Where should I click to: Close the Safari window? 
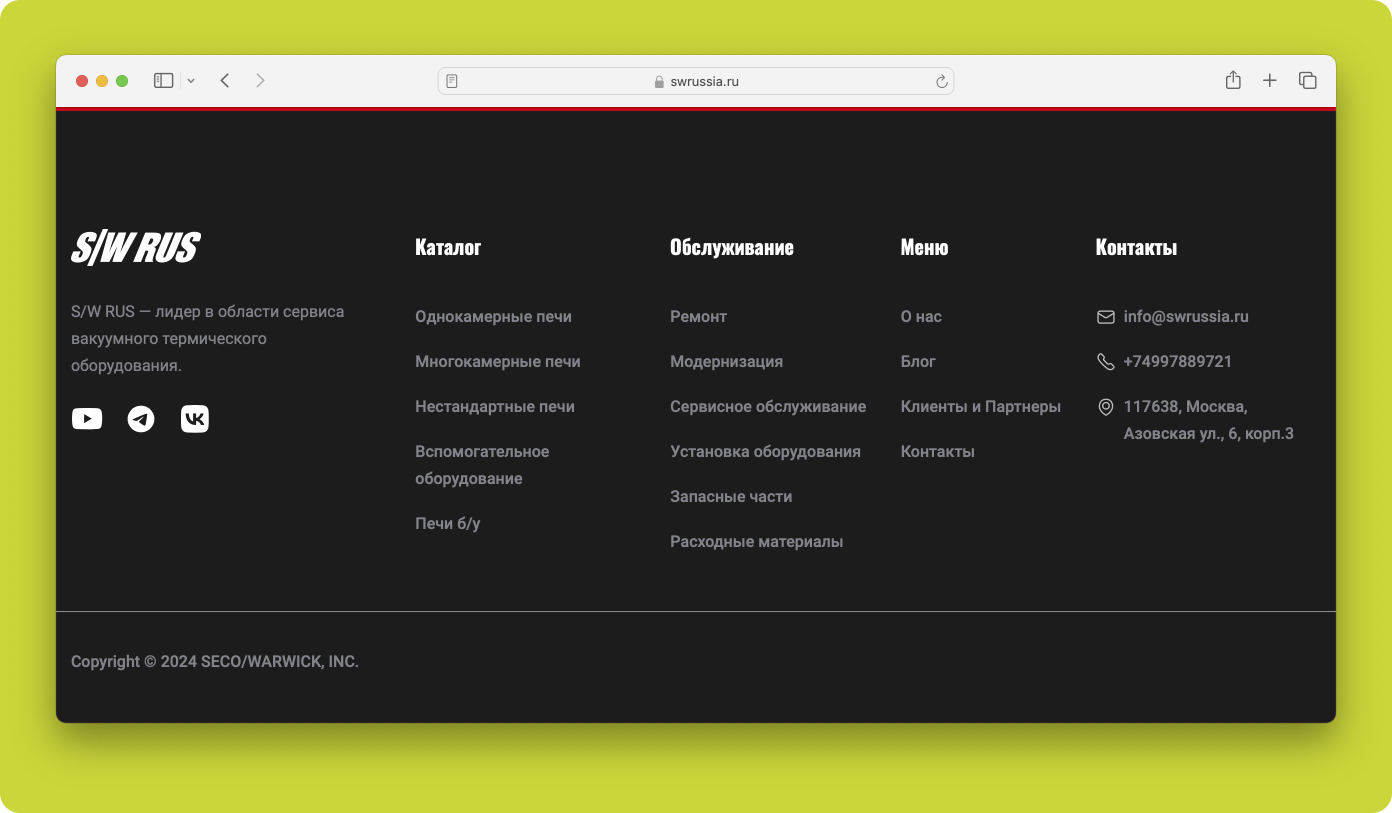click(82, 81)
